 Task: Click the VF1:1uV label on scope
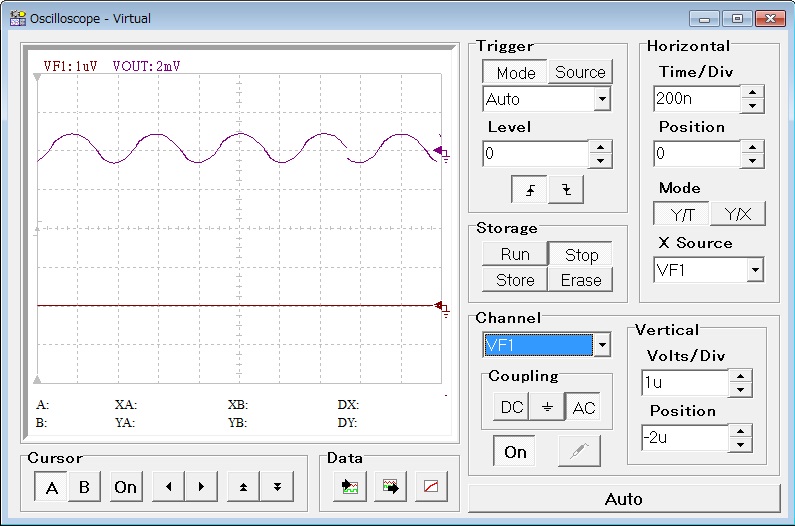70,66
